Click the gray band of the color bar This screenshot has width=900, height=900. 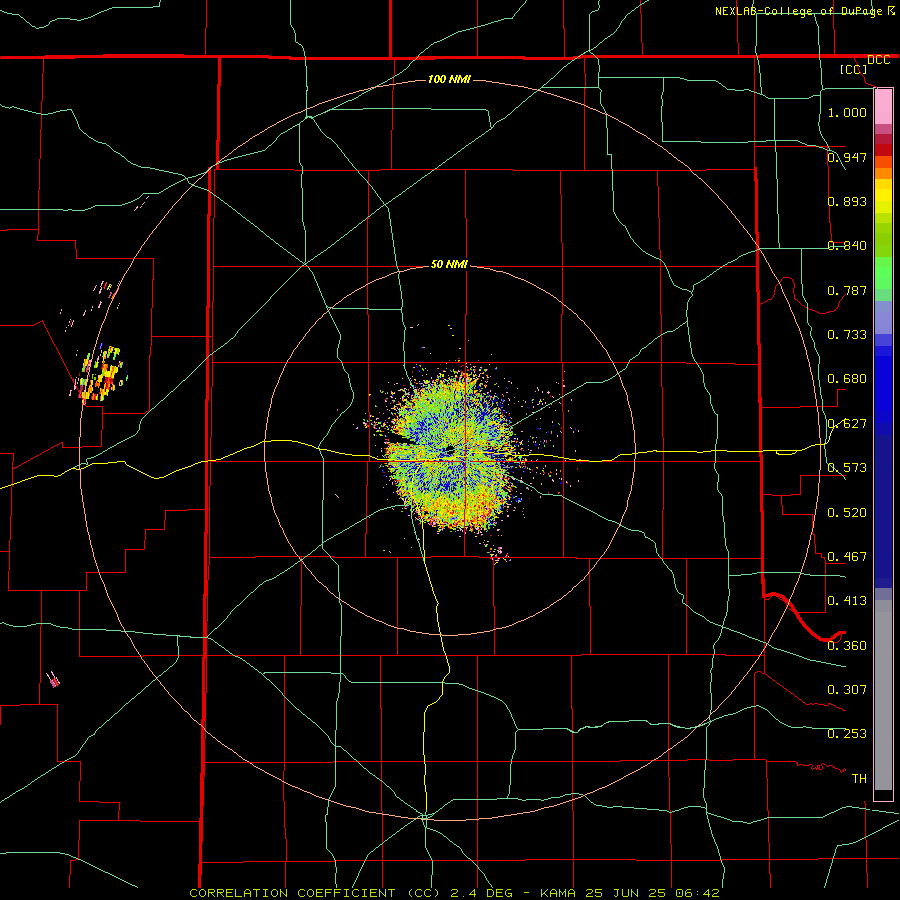pos(883,695)
